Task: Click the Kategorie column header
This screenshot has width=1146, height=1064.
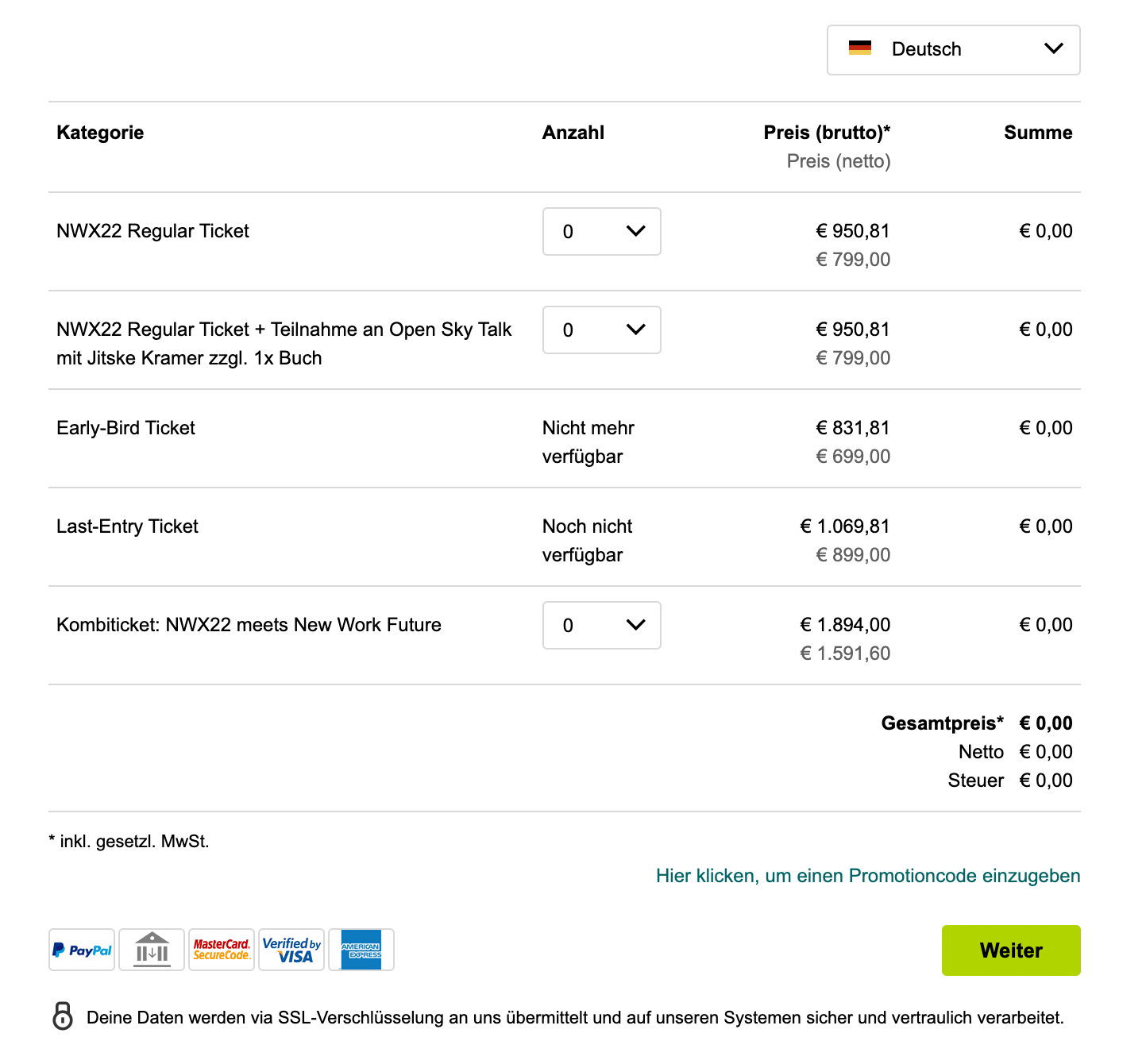Action: pyautogui.click(x=100, y=133)
